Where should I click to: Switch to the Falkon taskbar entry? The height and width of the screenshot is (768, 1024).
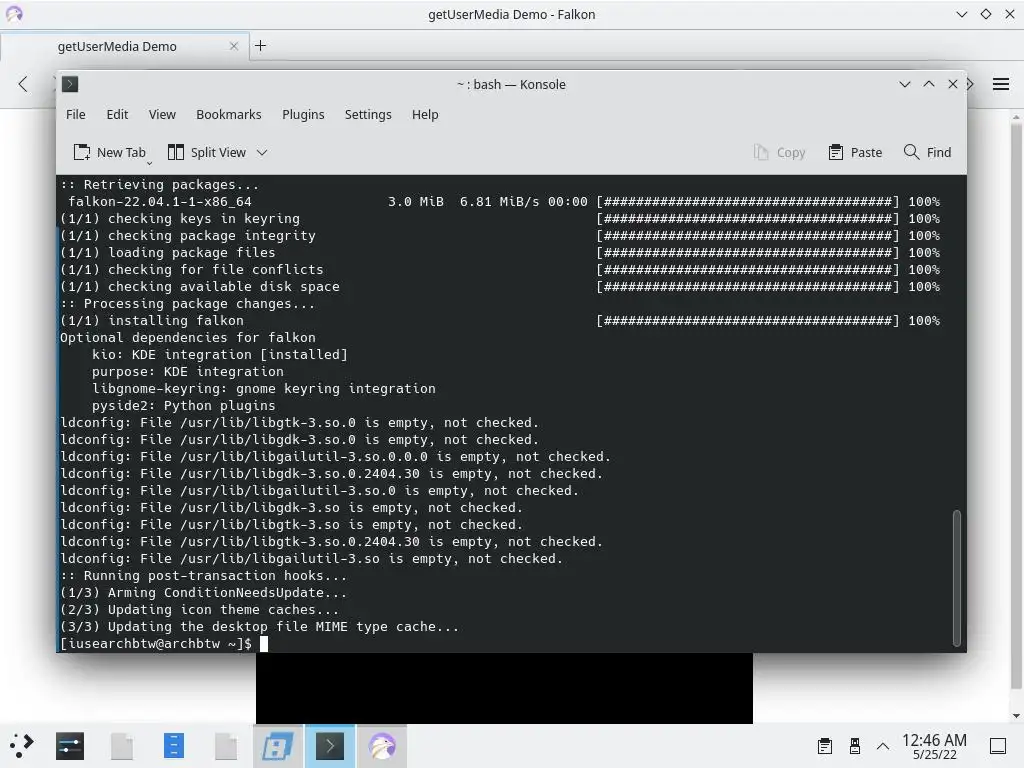[x=382, y=746]
